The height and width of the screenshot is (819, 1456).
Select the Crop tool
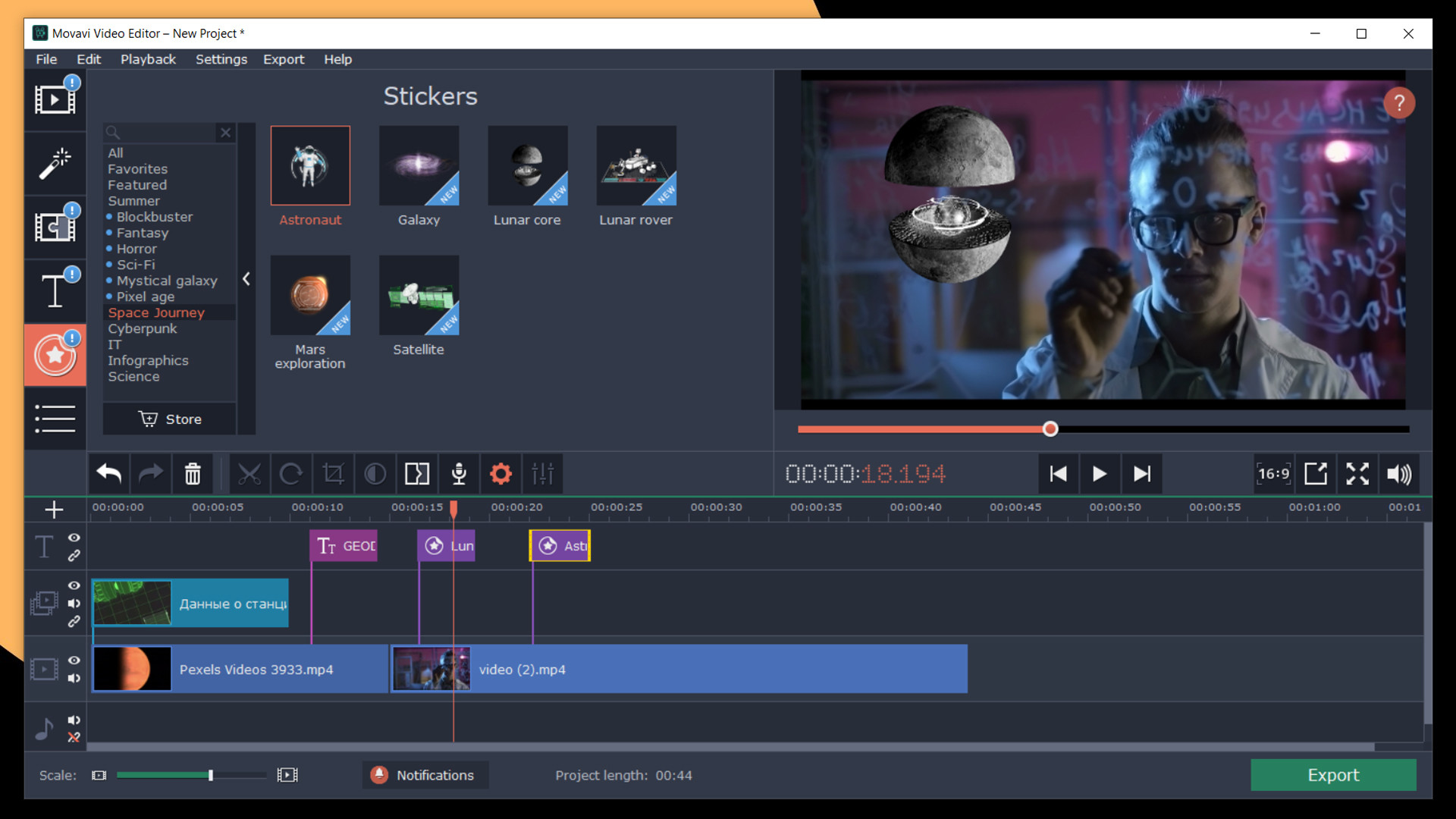(x=334, y=473)
